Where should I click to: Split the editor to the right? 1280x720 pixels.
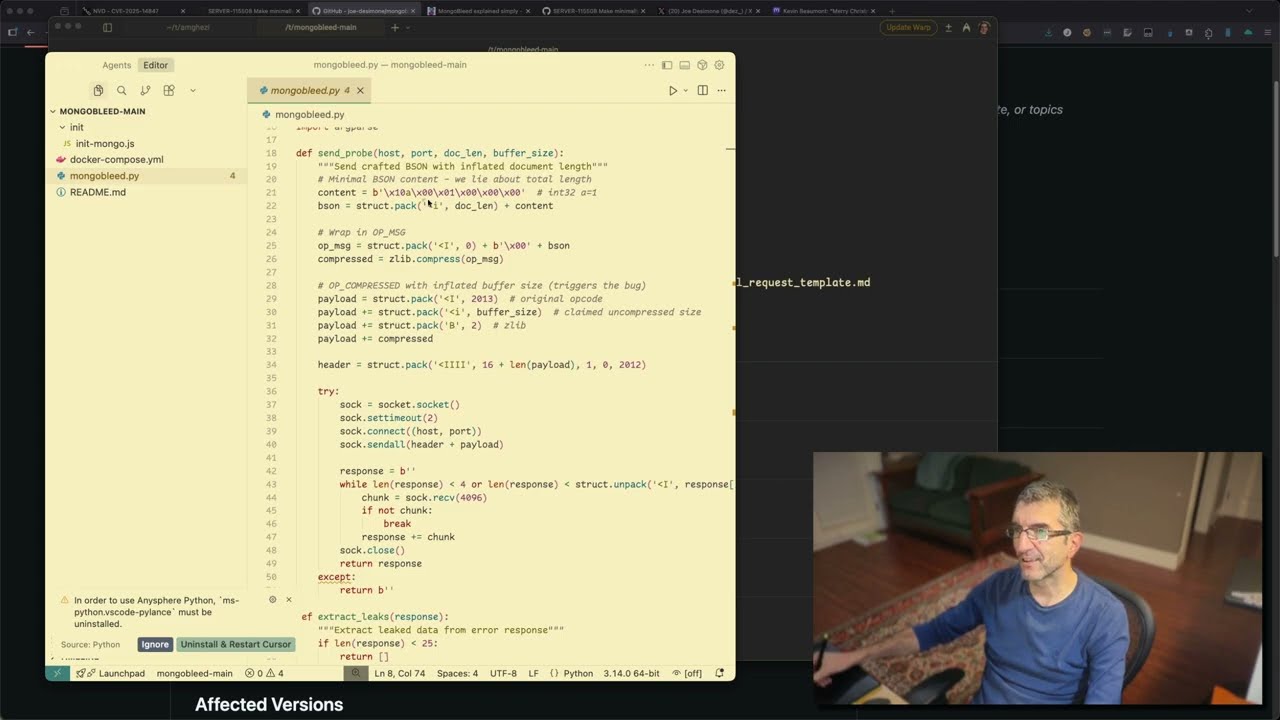tap(703, 90)
